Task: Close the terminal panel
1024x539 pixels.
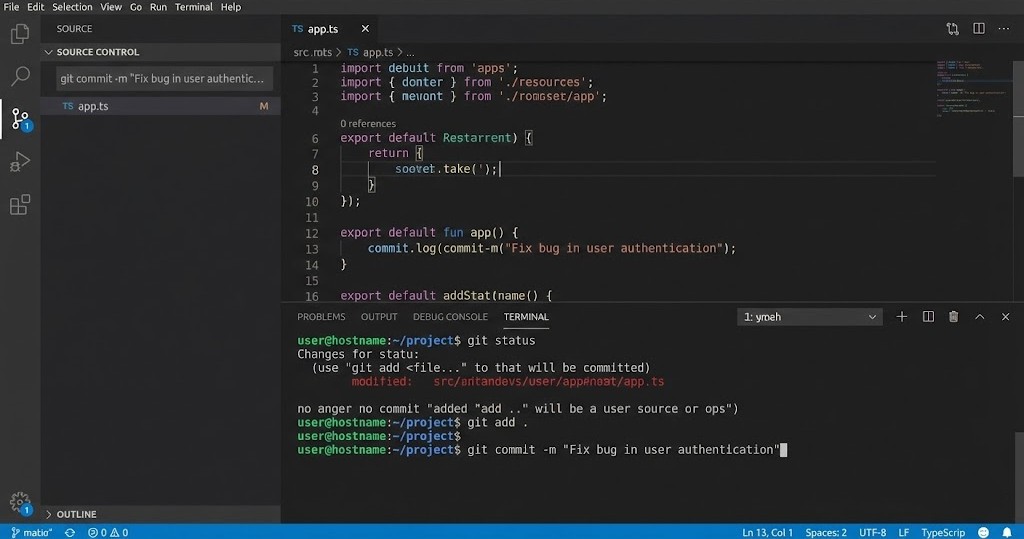Action: point(1006,317)
